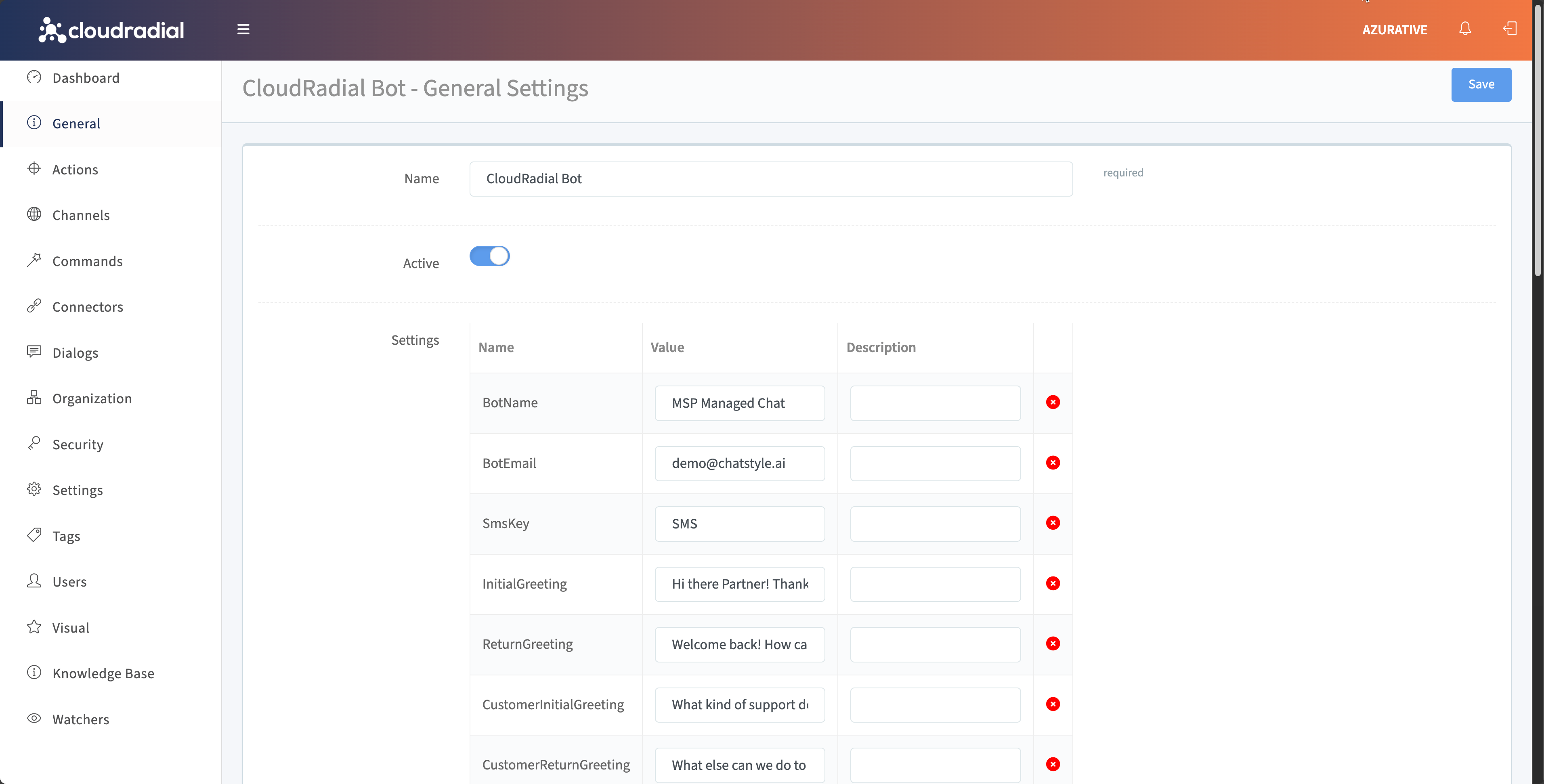Click the Visual star icon
The height and width of the screenshot is (784, 1544).
pyautogui.click(x=34, y=627)
